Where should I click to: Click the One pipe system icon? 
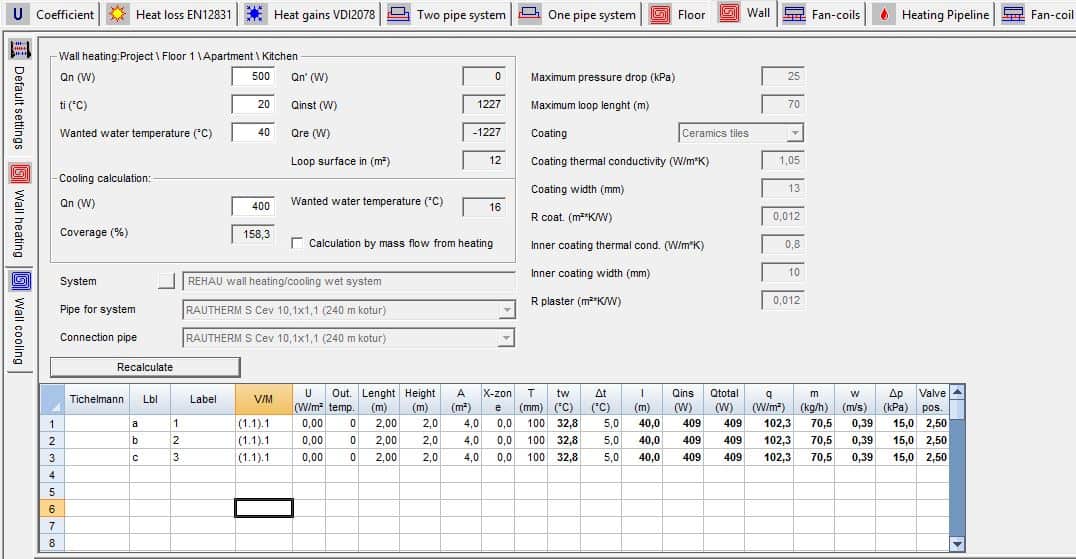(530, 14)
